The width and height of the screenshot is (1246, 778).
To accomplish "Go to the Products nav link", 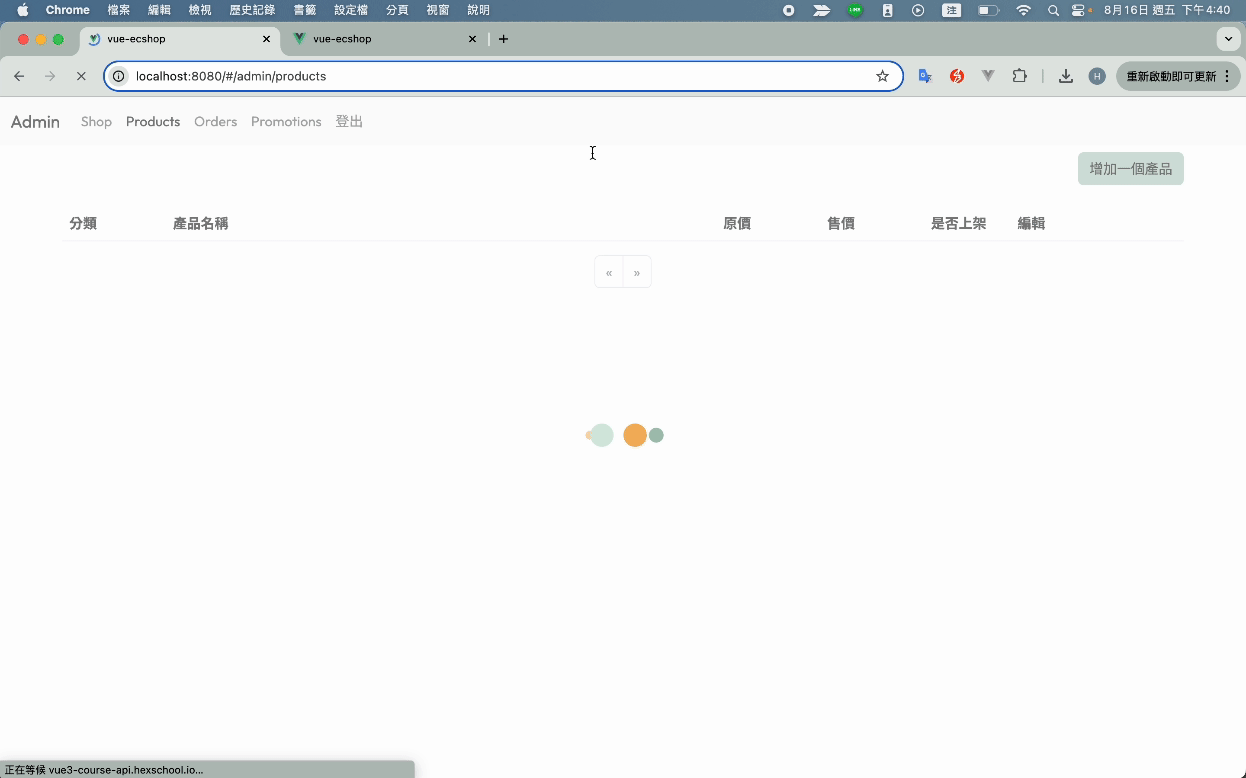I will coord(153,122).
